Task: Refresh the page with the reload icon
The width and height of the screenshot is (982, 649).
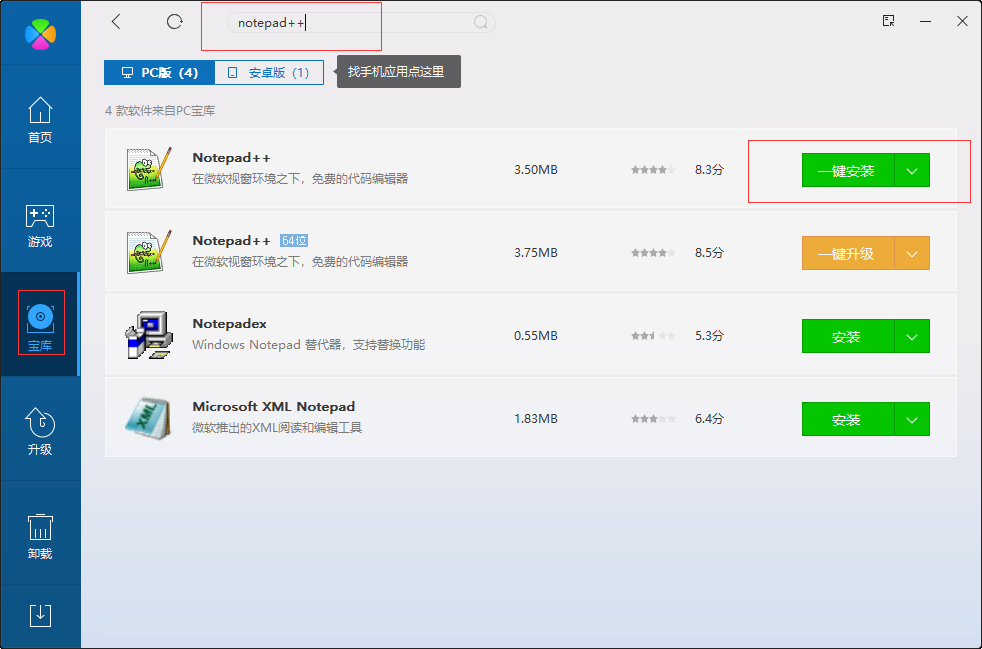Action: 174,21
